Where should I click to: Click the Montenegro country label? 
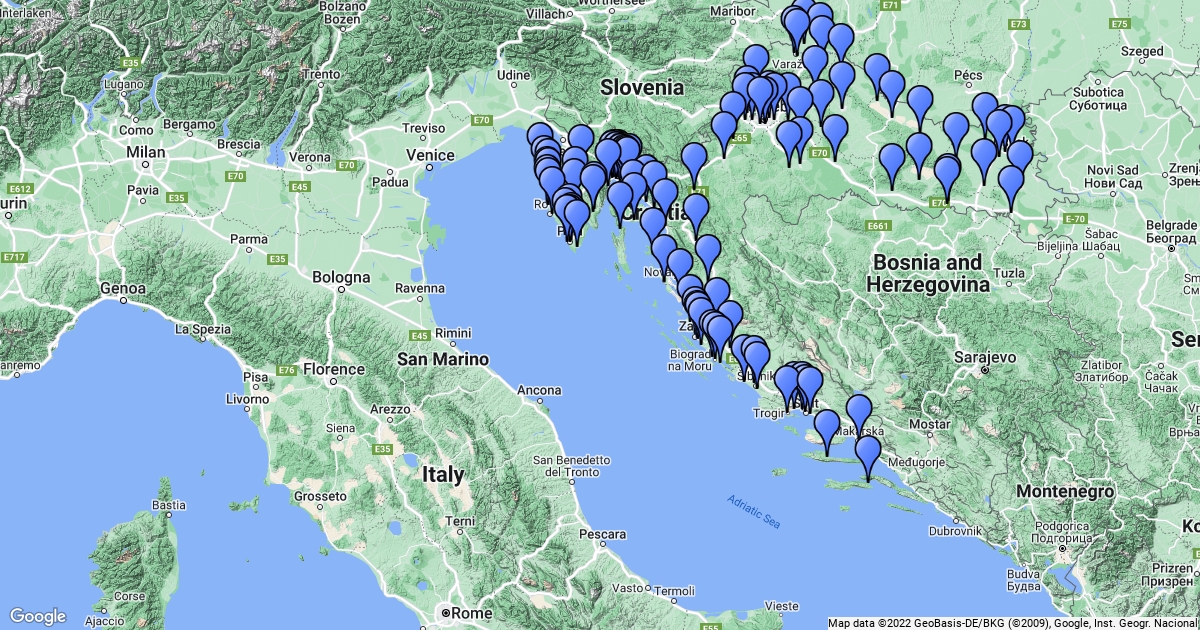coord(1064,492)
